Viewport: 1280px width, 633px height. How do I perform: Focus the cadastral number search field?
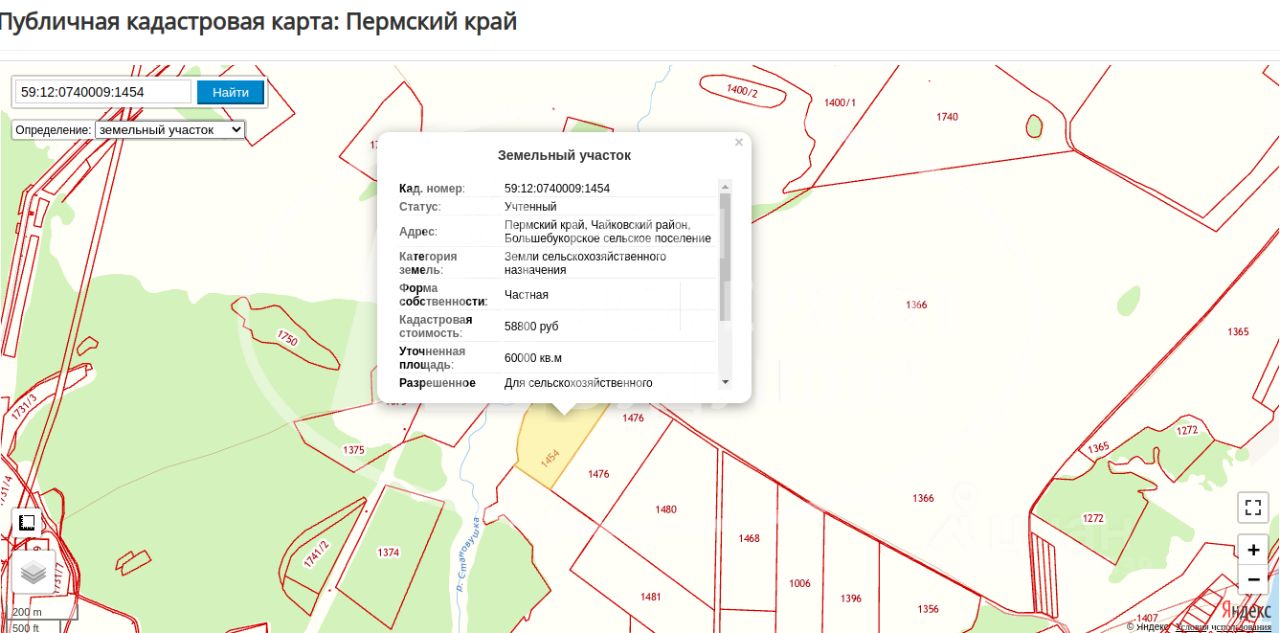click(103, 92)
